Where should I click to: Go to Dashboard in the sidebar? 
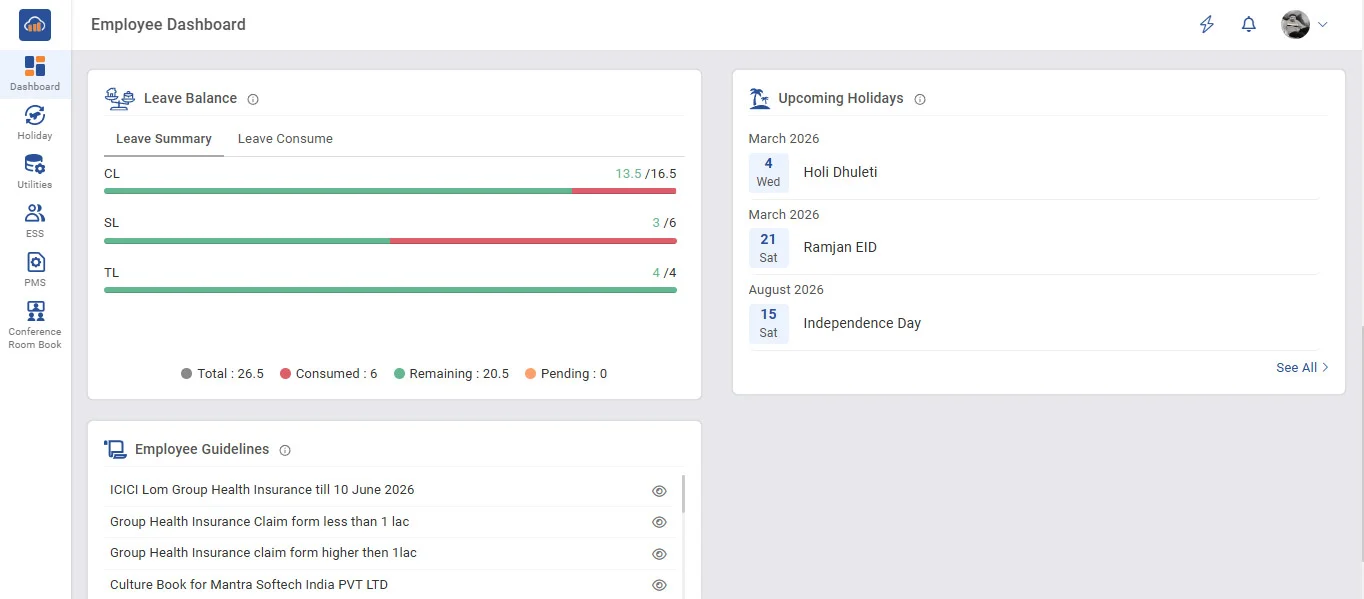(35, 74)
